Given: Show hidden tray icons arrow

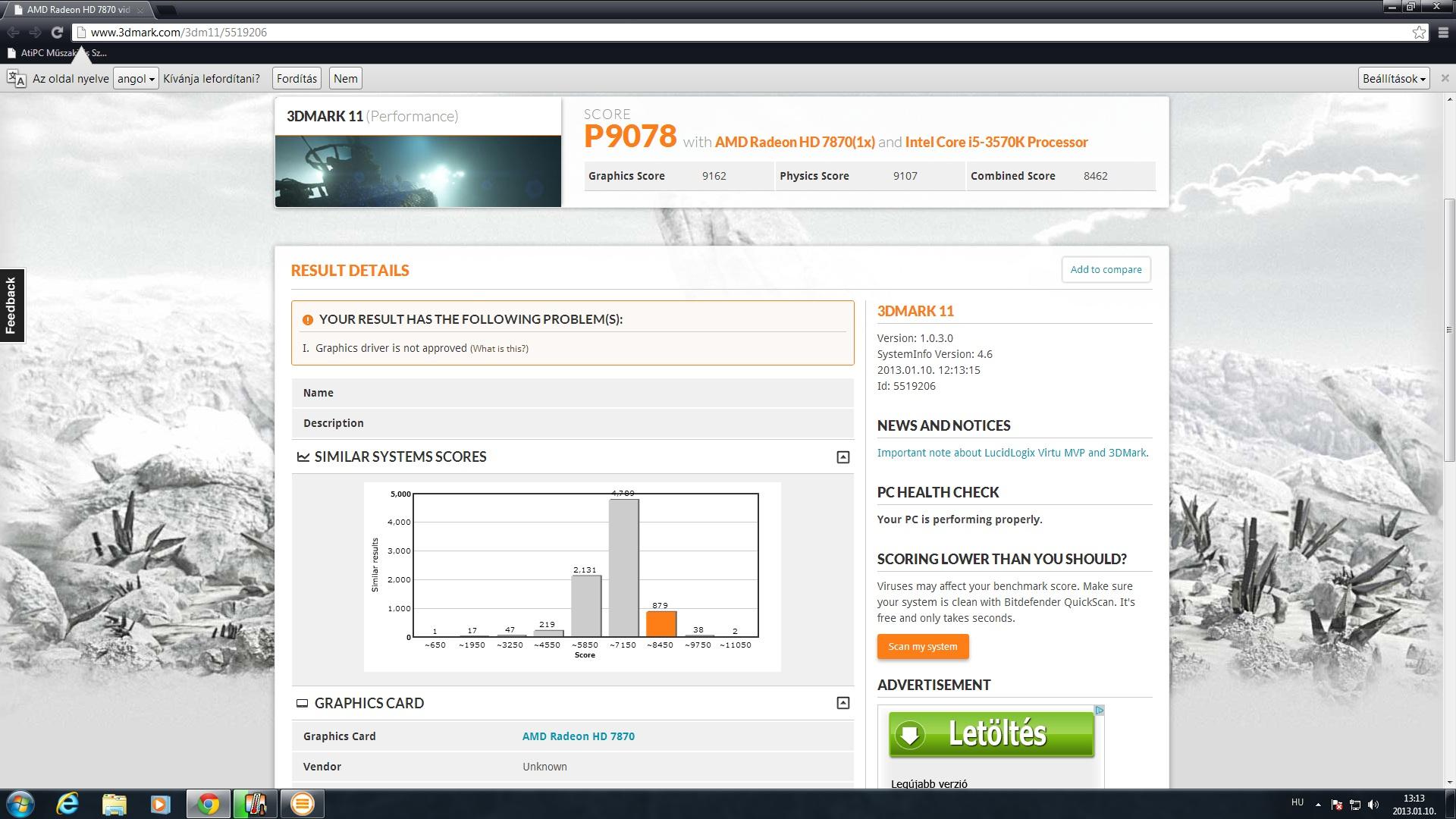Looking at the screenshot, I should coord(1318,805).
